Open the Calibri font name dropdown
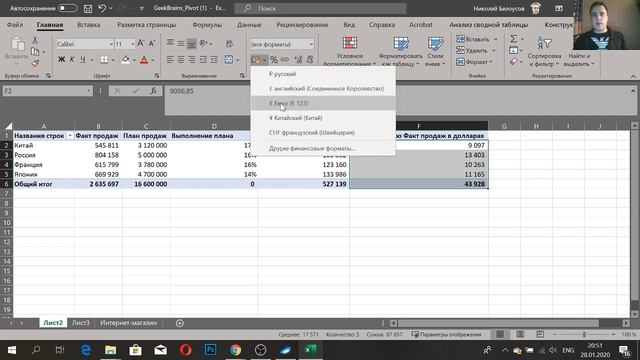This screenshot has width=640, height=360. coord(111,44)
